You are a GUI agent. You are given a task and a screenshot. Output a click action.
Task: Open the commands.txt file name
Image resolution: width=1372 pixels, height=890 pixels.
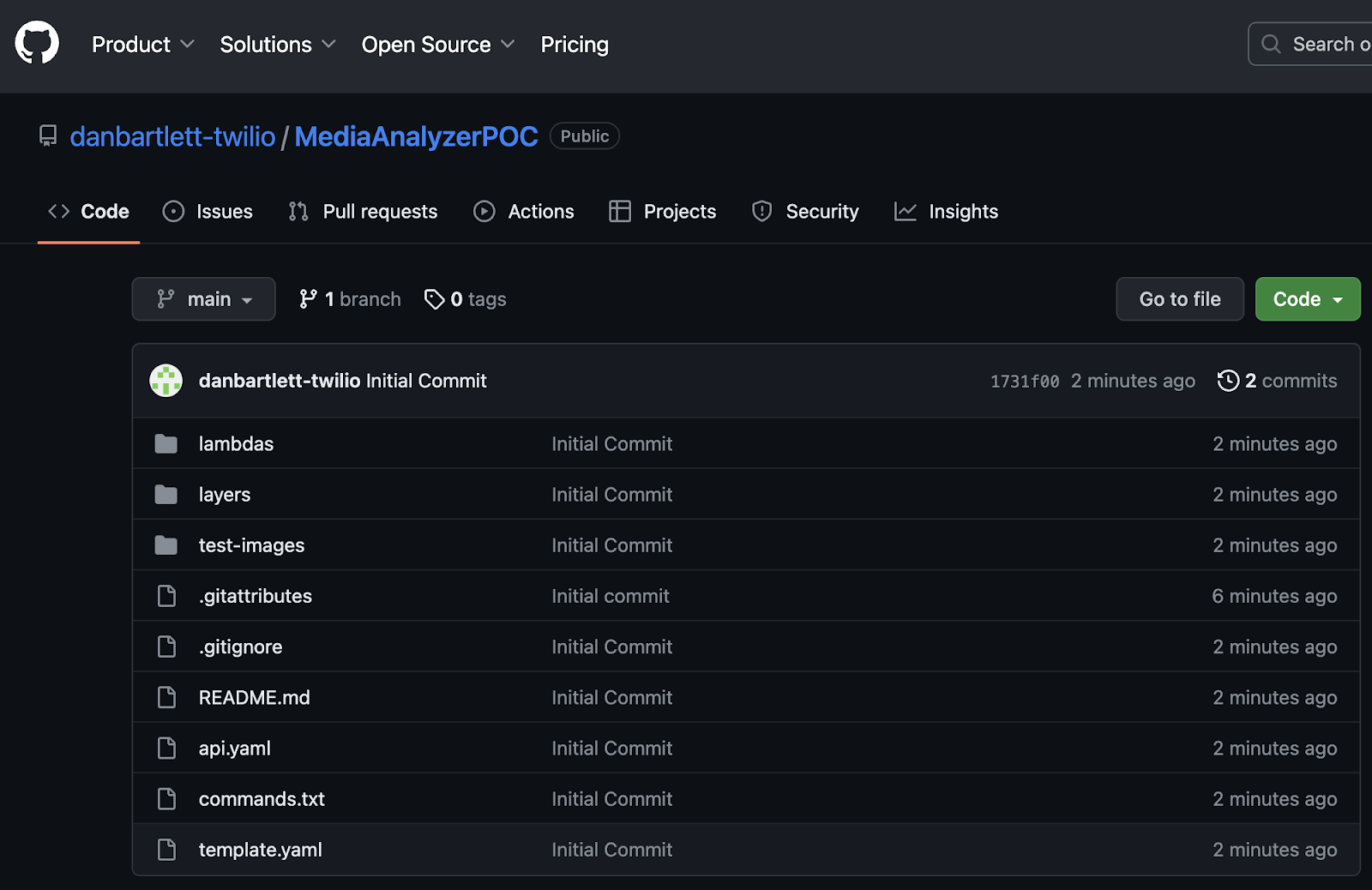pyautogui.click(x=262, y=798)
